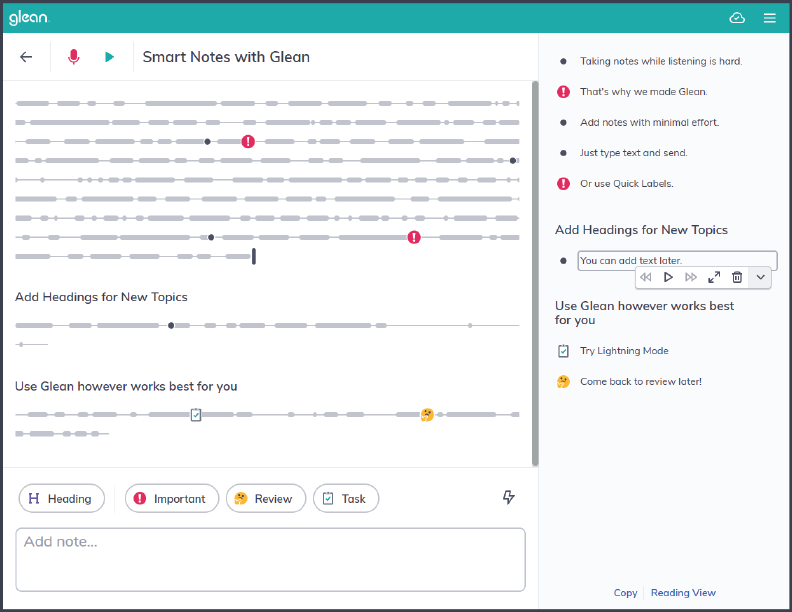Select note 'Add notes with minimal effort.'
This screenshot has width=792, height=612.
(x=650, y=123)
